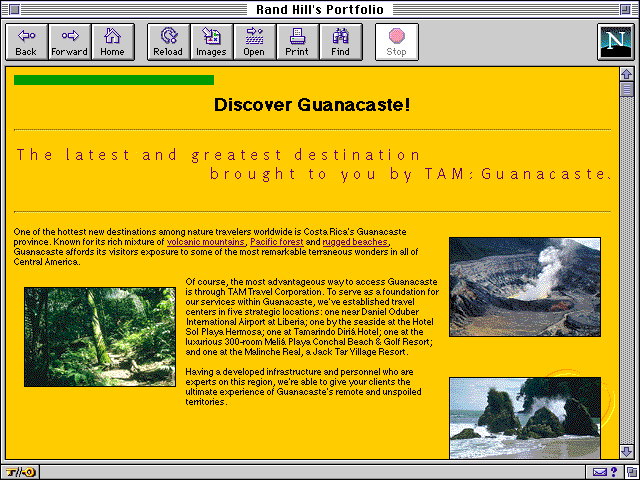The width and height of the screenshot is (640, 480).
Task: Click the security key status icon
Action: (x=21, y=472)
